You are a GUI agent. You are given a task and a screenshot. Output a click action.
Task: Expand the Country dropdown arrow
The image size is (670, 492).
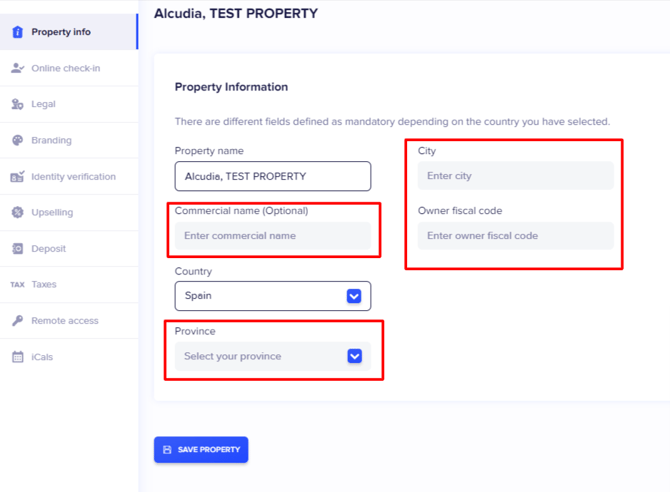(353, 296)
